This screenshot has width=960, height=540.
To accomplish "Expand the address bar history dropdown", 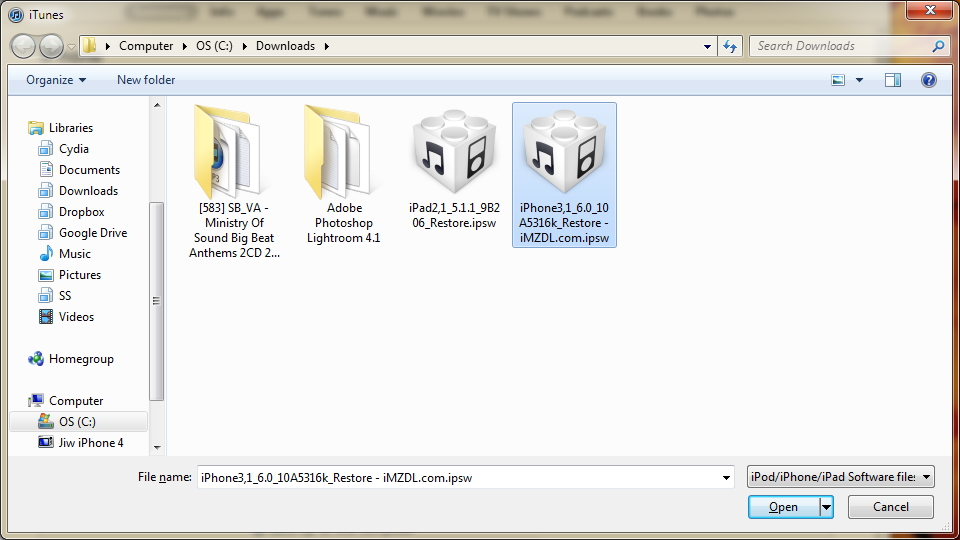I will point(707,47).
